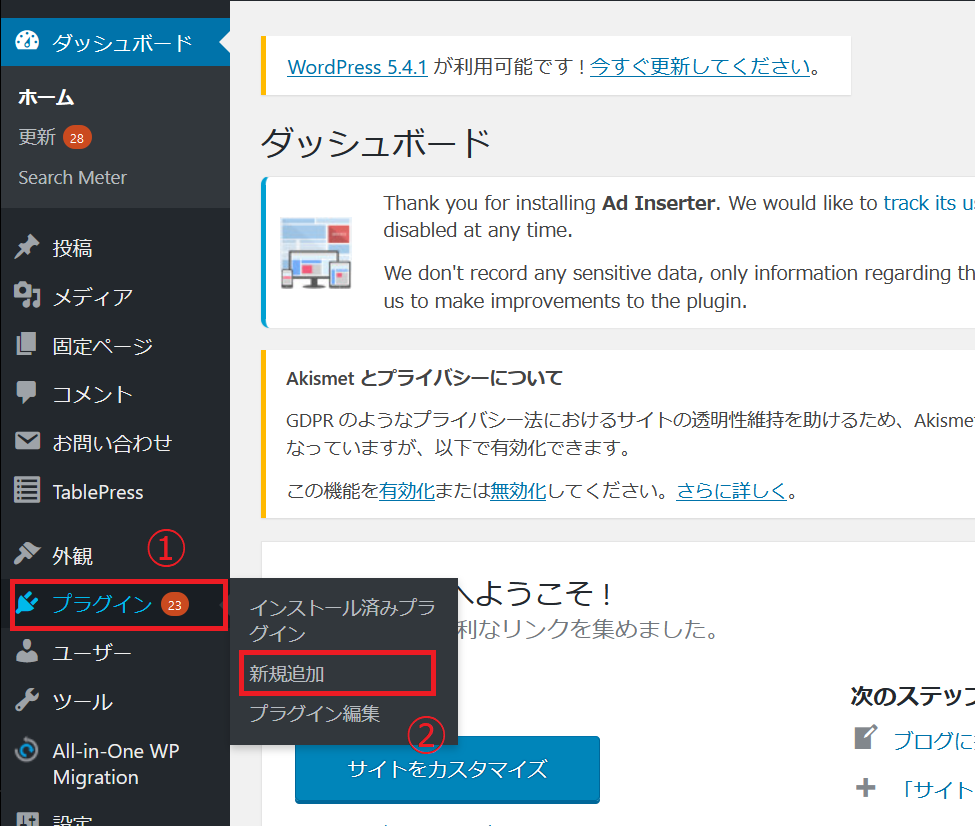Image resolution: width=975 pixels, height=826 pixels.
Task: Select 新規追加 in the plugins submenu
Action: coord(287,674)
